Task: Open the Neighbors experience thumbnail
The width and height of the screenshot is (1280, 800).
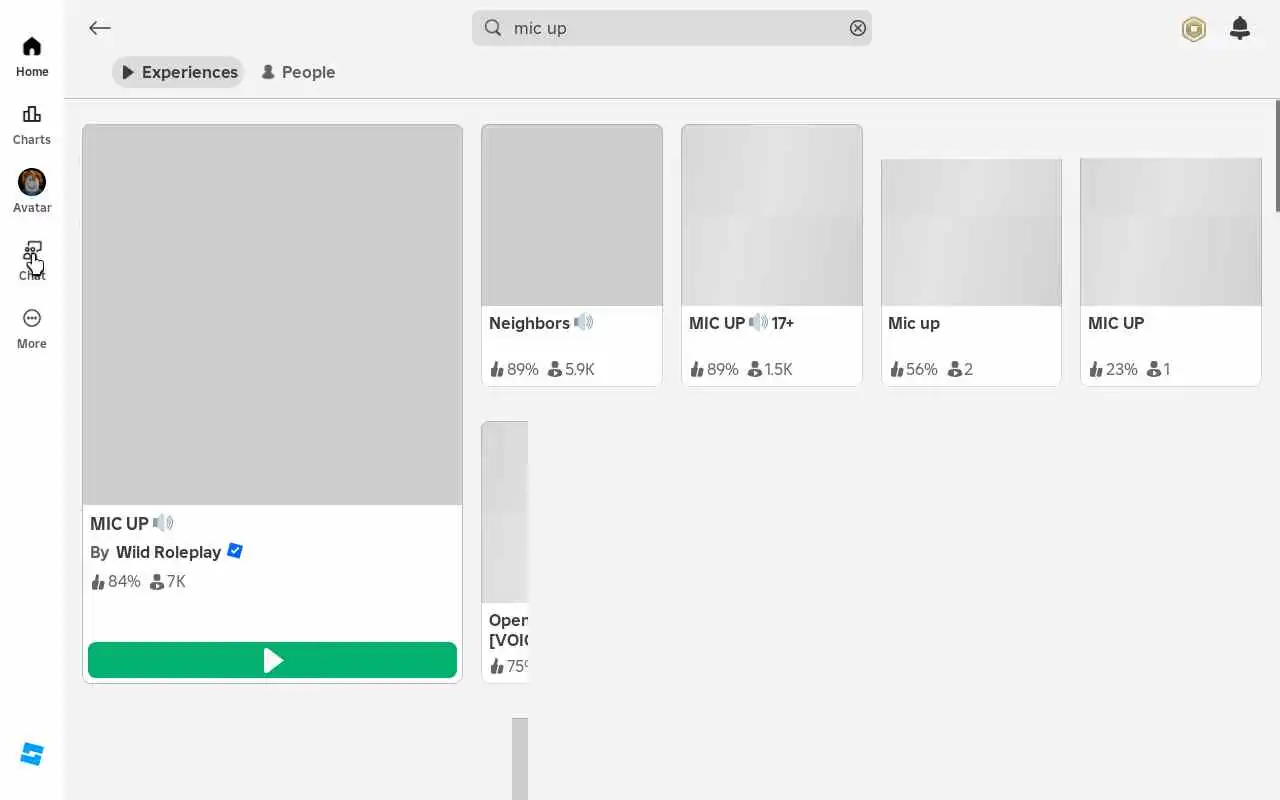Action: pos(572,215)
